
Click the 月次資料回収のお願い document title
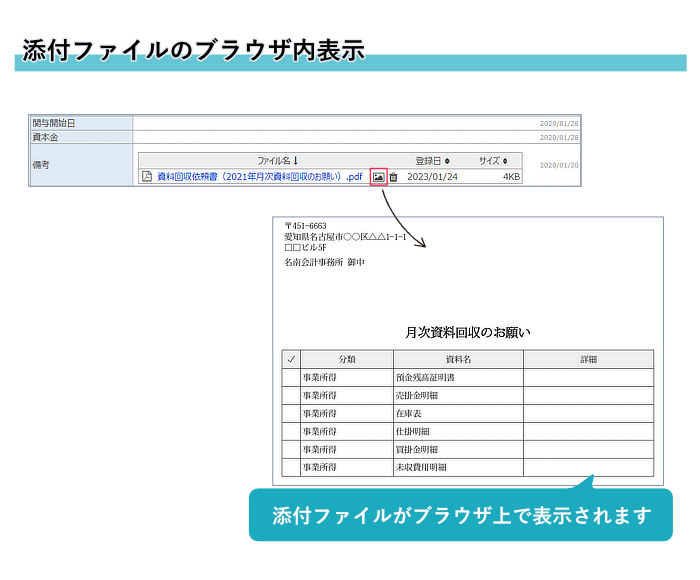[x=467, y=333]
